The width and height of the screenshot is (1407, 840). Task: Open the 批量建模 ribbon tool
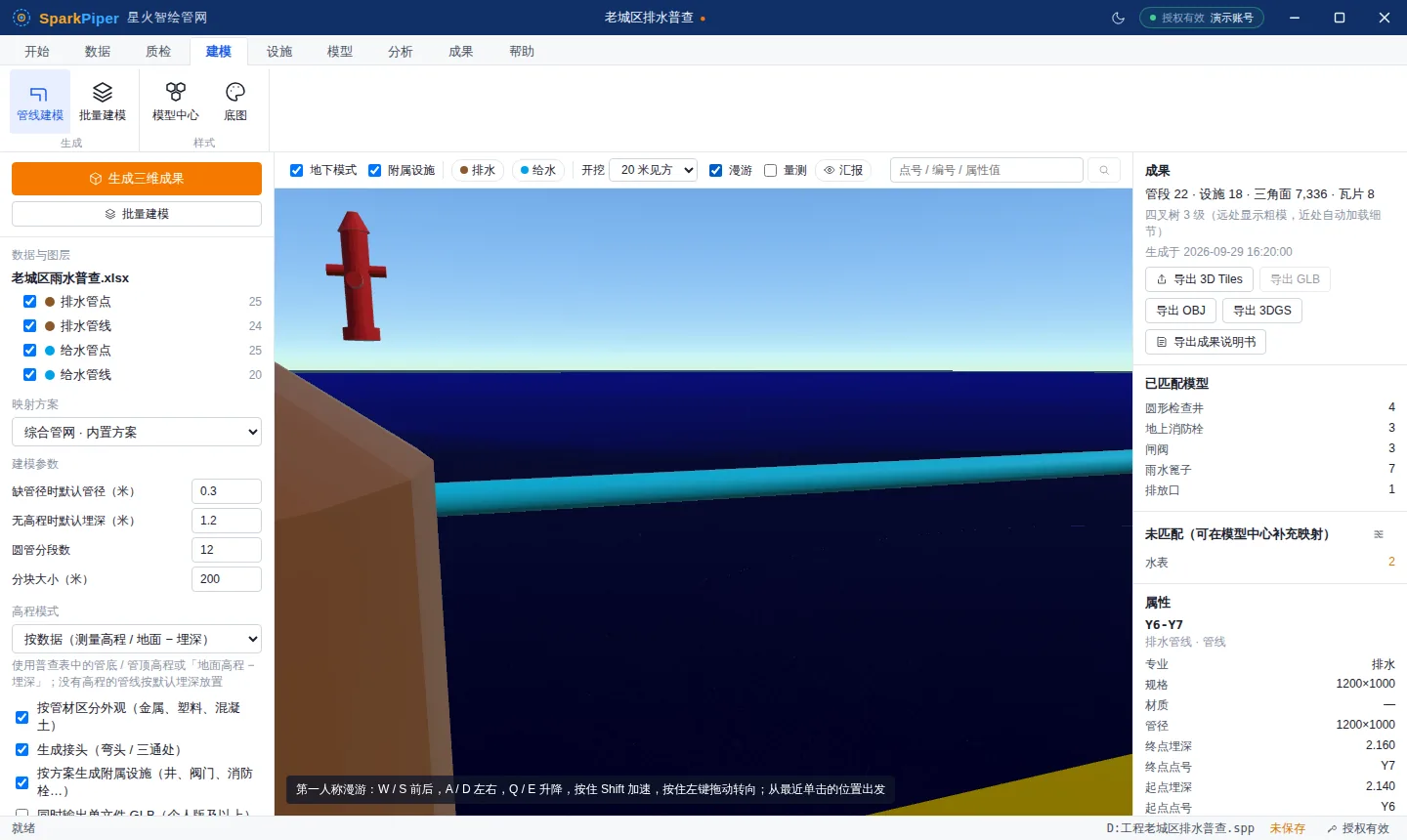[103, 102]
